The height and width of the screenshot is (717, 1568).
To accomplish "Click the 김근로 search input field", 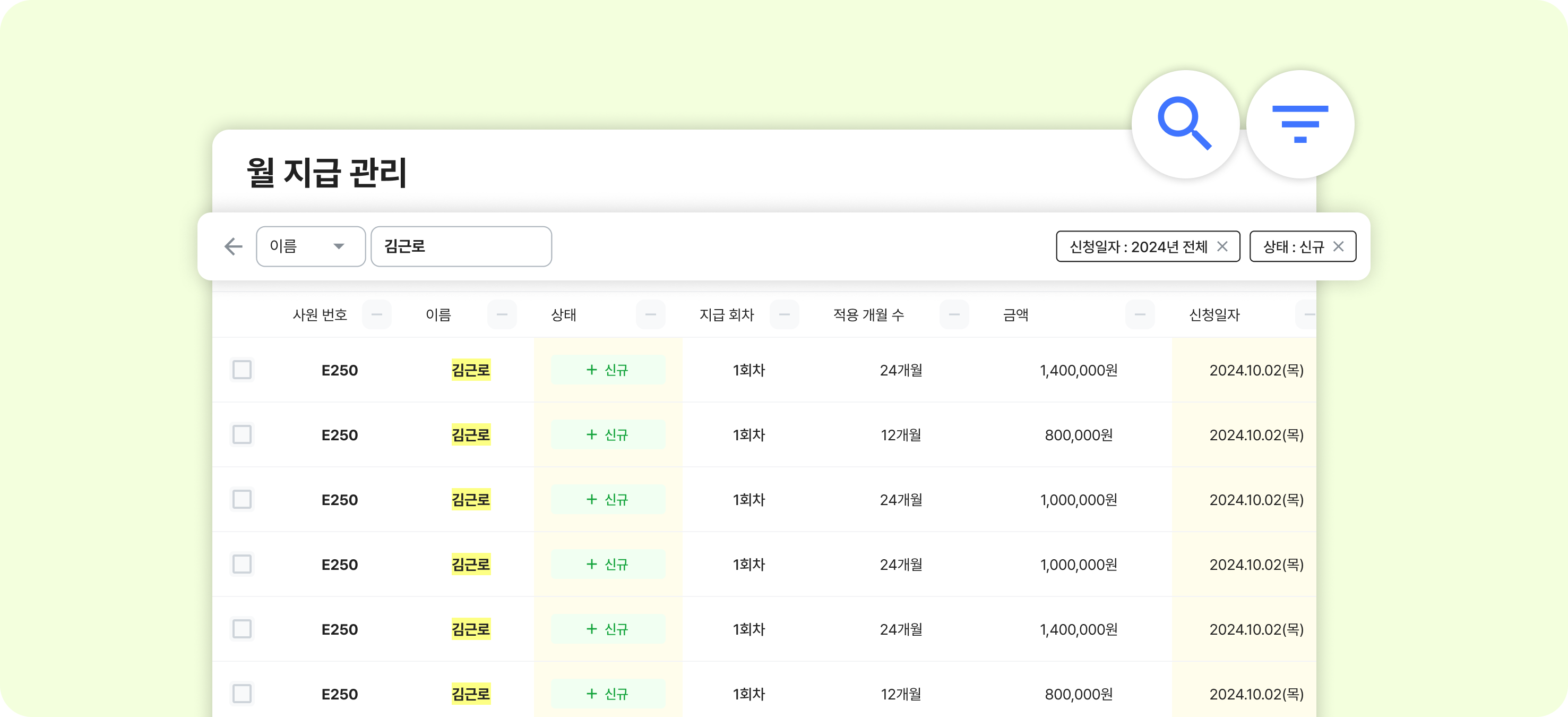I will (x=461, y=246).
